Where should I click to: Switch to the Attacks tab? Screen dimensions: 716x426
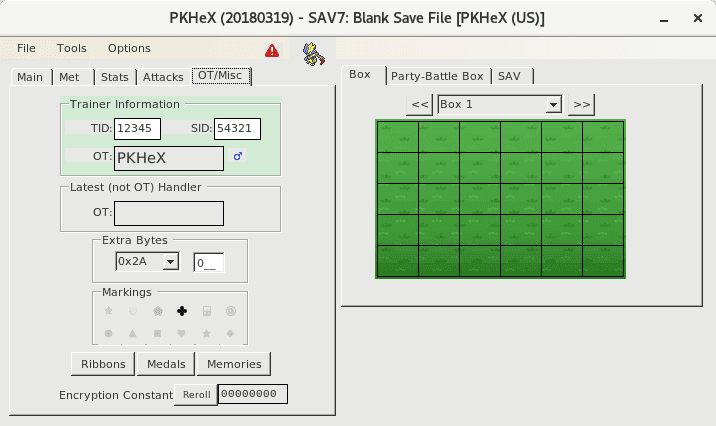(x=163, y=77)
